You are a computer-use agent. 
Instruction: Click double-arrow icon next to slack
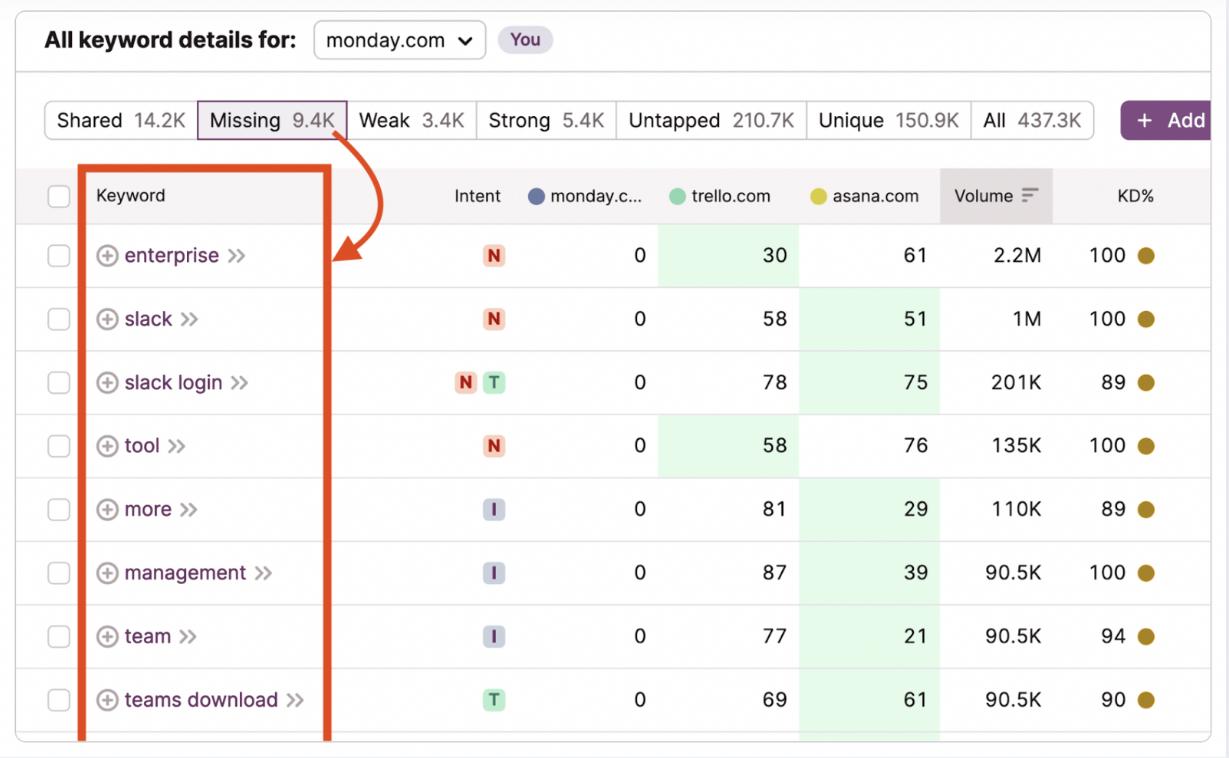coord(189,319)
